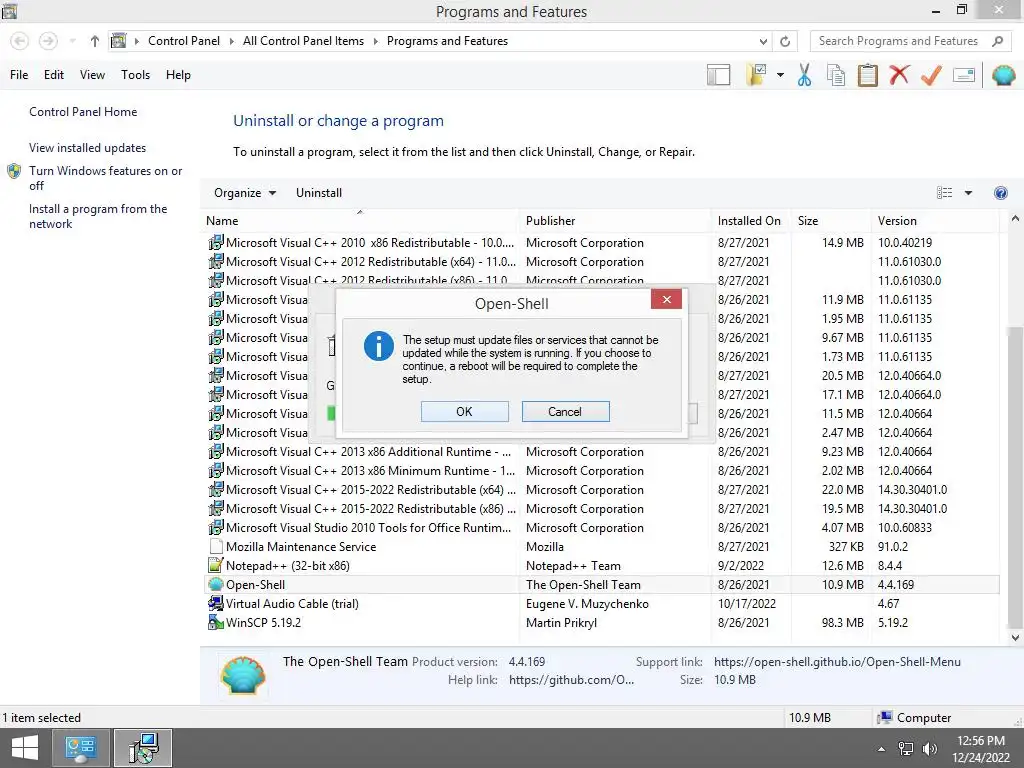Click the scrollbar down arrow of program list
The height and width of the screenshot is (768, 1024).
point(1015,637)
